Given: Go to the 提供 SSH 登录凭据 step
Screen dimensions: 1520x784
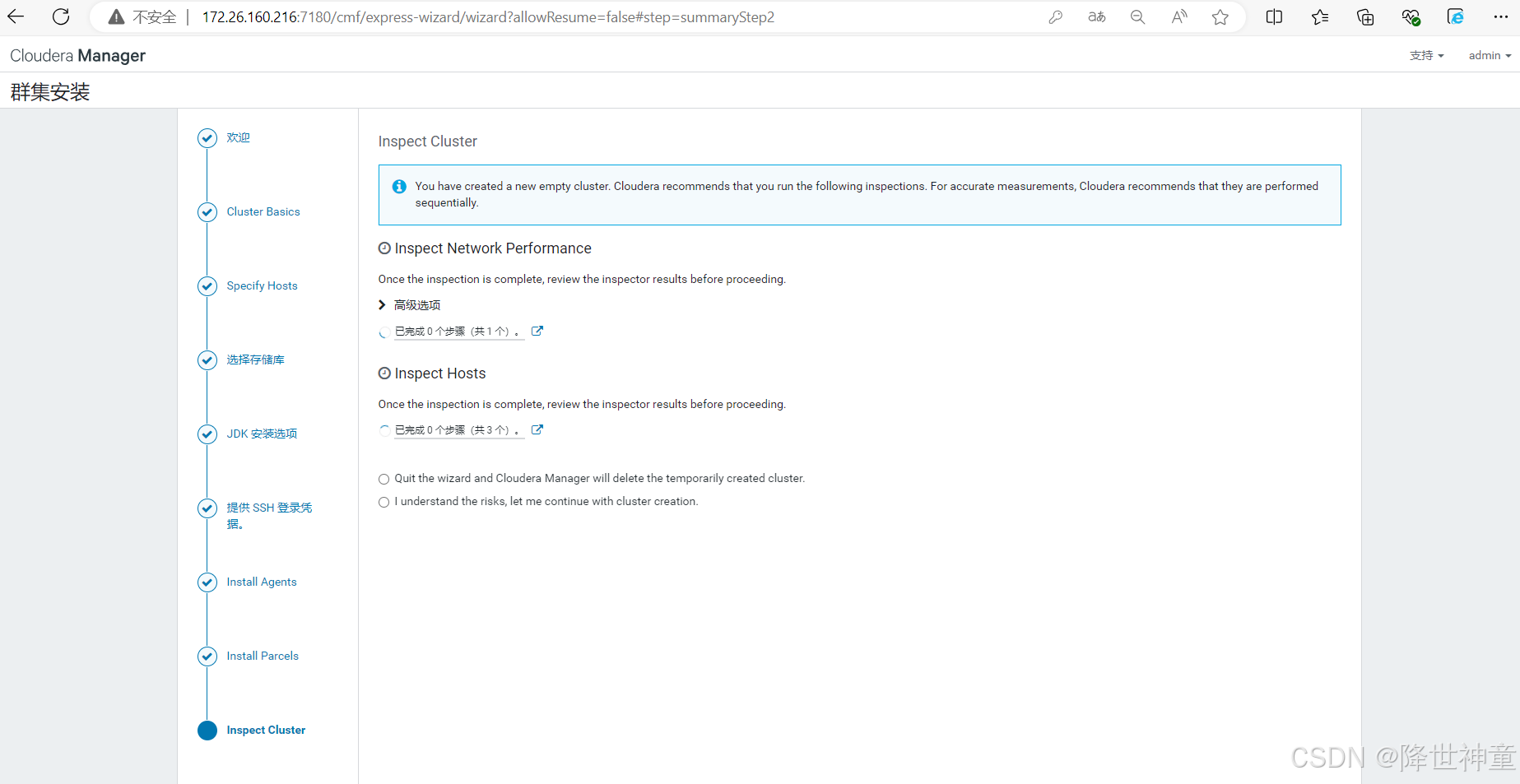Looking at the screenshot, I should [x=269, y=516].
